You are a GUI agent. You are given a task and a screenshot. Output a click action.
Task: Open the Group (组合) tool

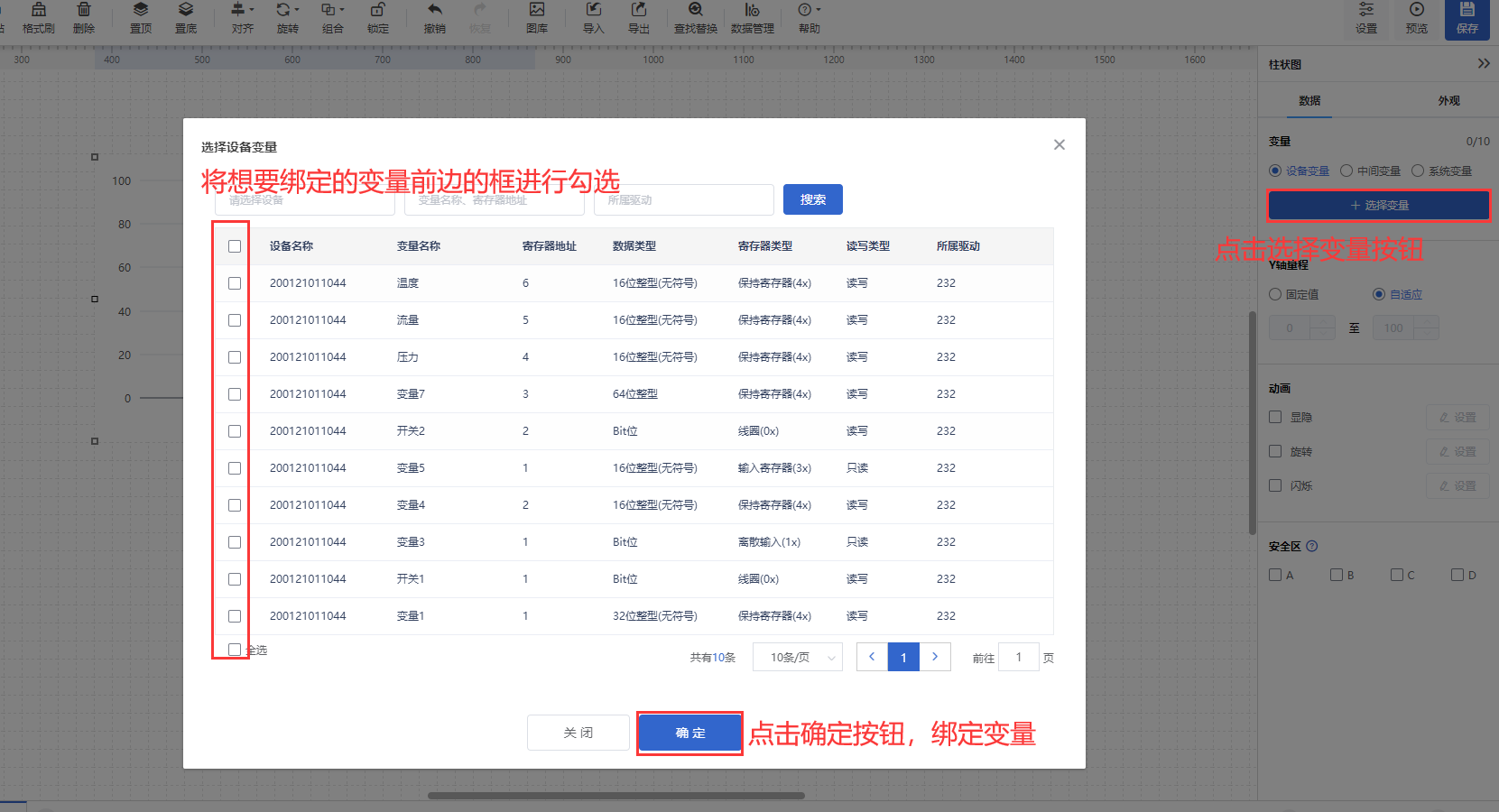[x=333, y=18]
